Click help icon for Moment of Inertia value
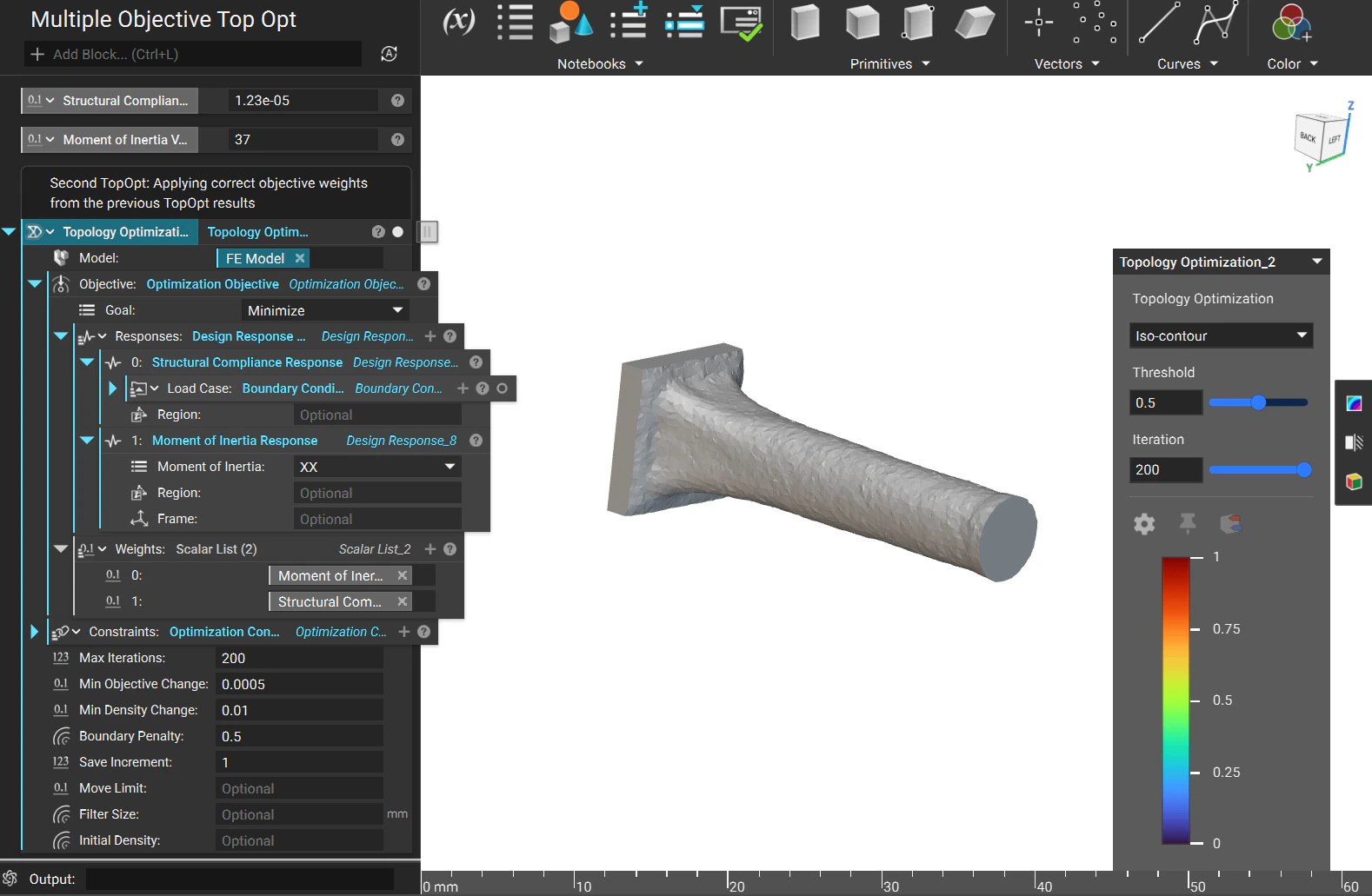Image resolution: width=1372 pixels, height=896 pixels. [397, 140]
